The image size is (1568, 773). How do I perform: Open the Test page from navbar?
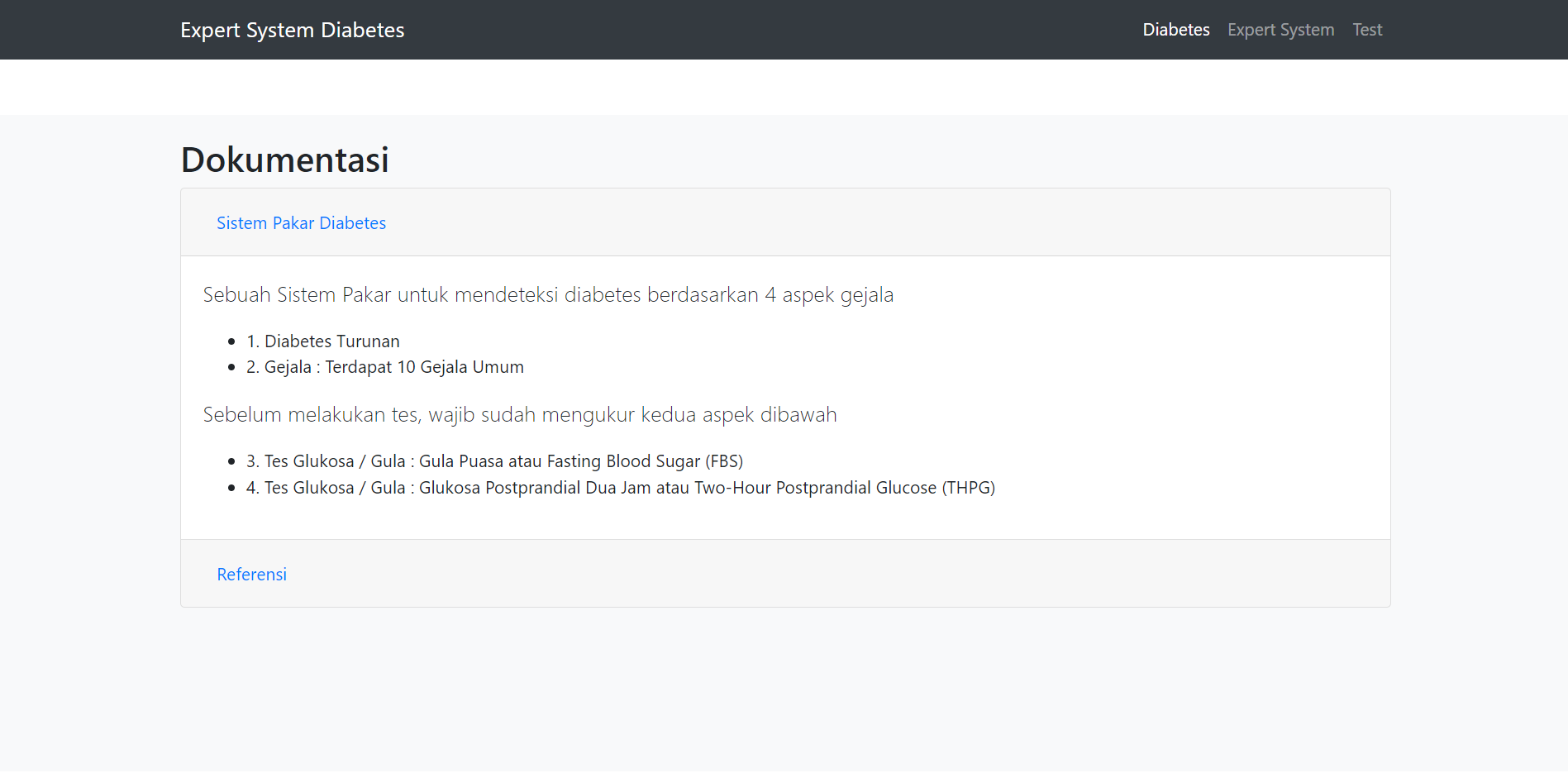[1367, 30]
